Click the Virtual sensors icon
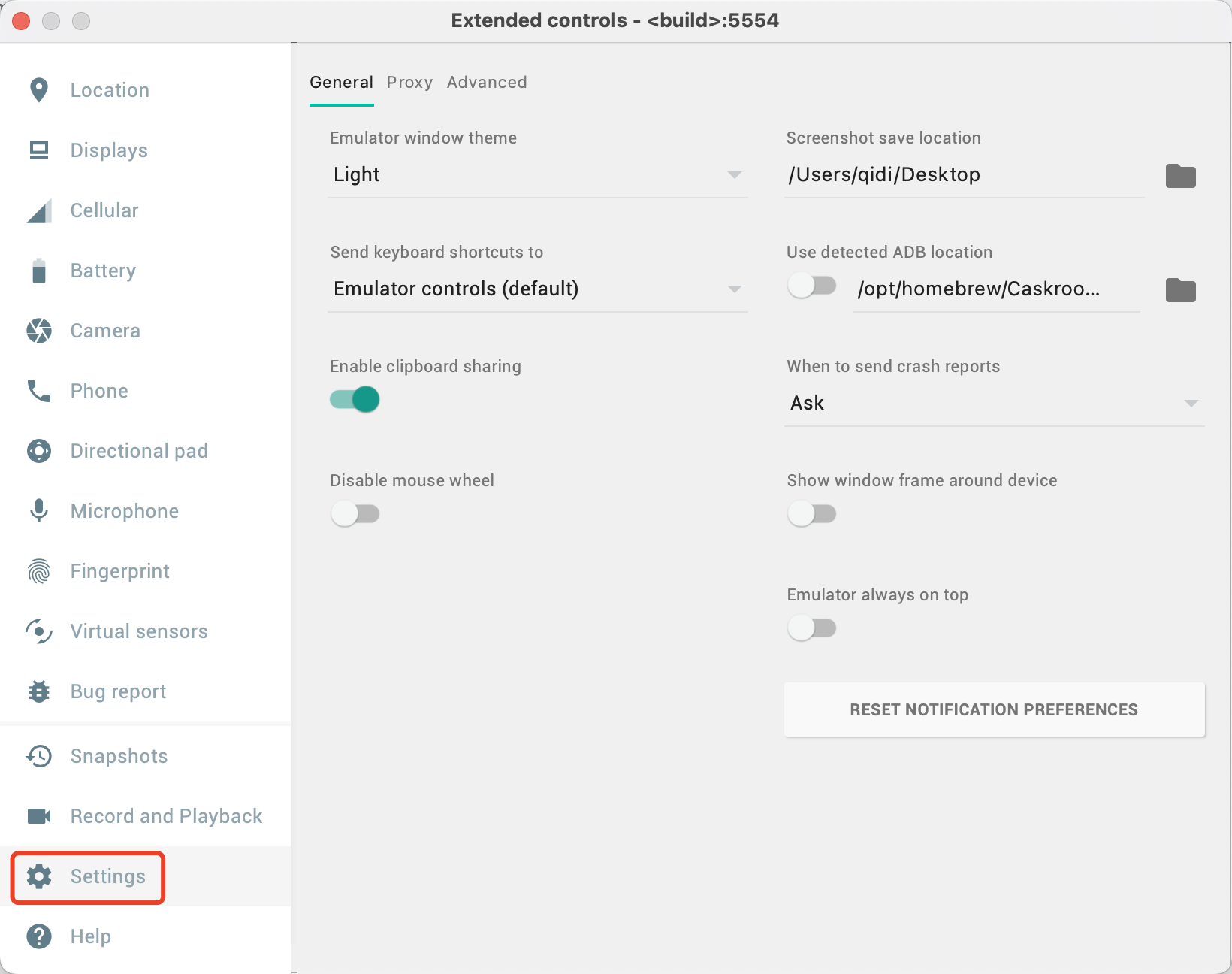 [39, 631]
